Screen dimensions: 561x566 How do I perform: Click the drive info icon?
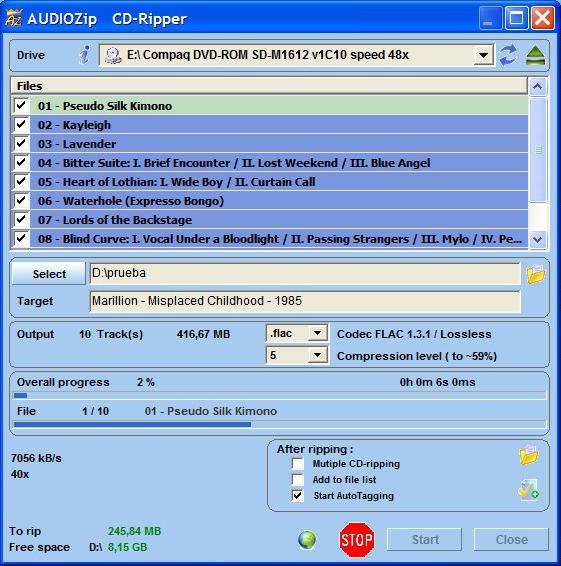pos(84,55)
